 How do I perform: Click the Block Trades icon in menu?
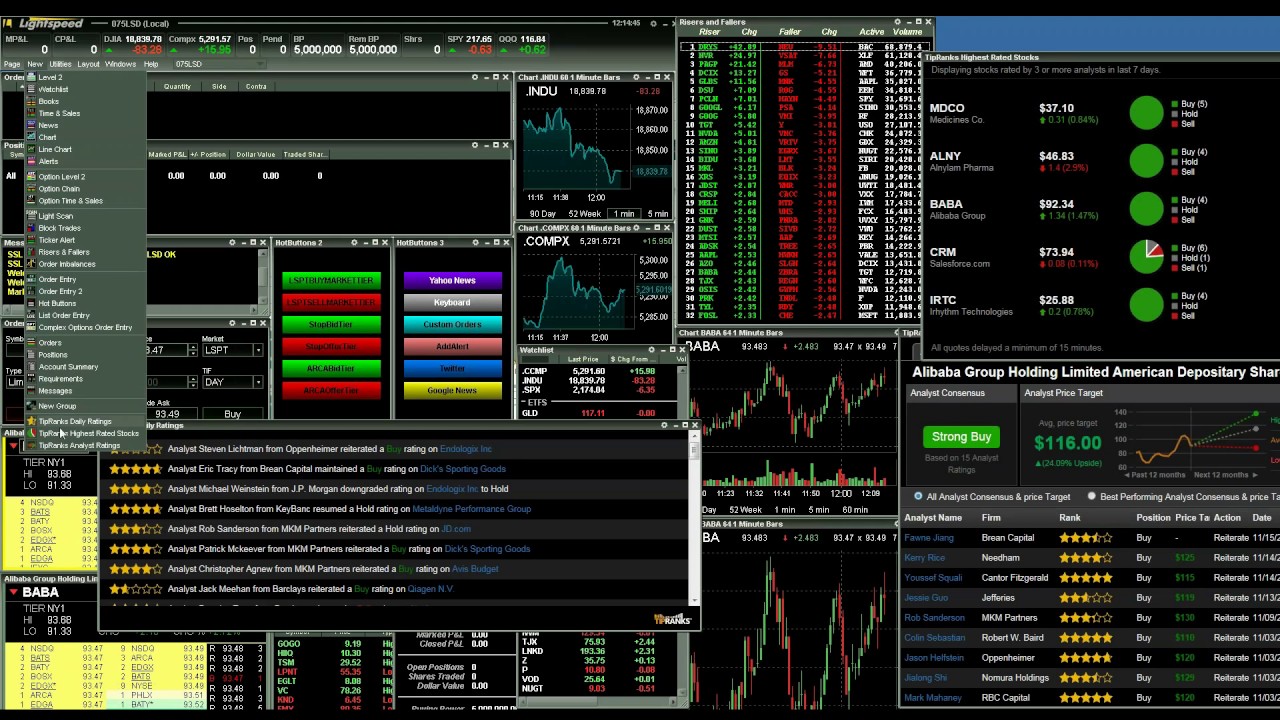coord(31,227)
